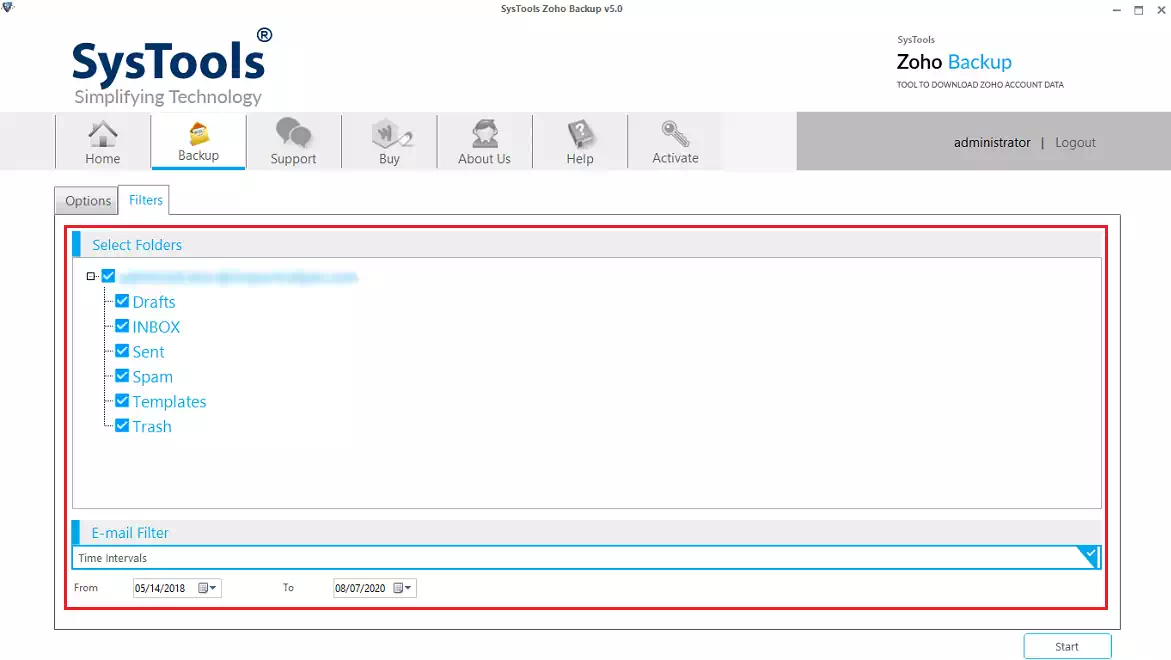The width and height of the screenshot is (1171, 660).
Task: Switch to the Options tab
Action: tap(87, 201)
